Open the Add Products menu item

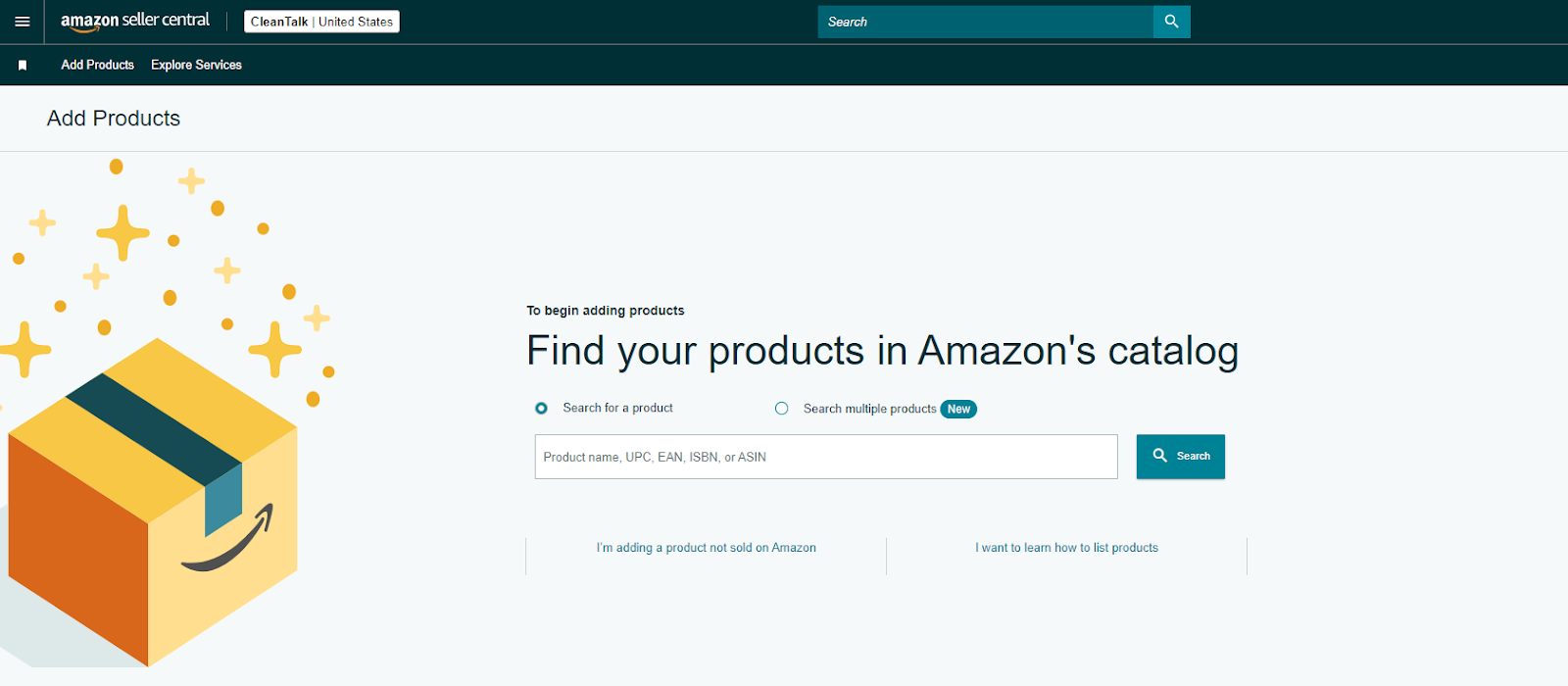pos(97,66)
